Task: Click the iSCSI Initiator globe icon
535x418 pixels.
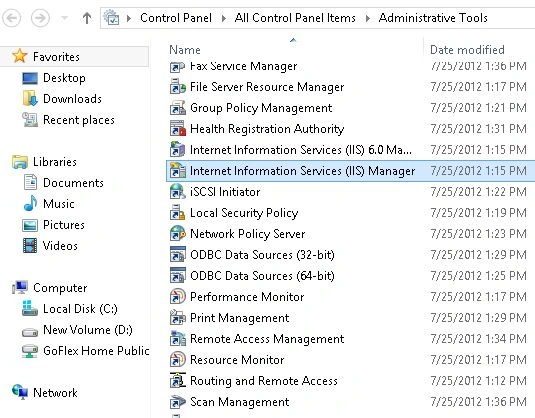Action: [178, 192]
